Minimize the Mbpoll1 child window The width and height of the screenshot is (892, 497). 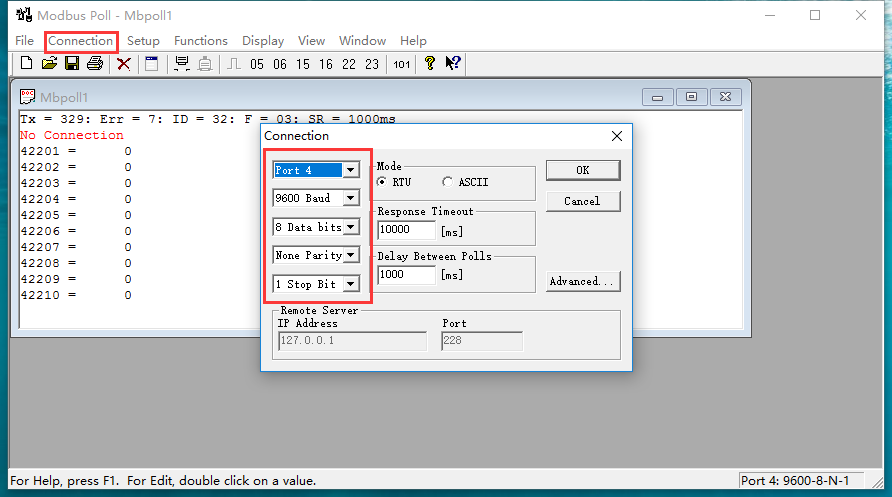pyautogui.click(x=658, y=97)
